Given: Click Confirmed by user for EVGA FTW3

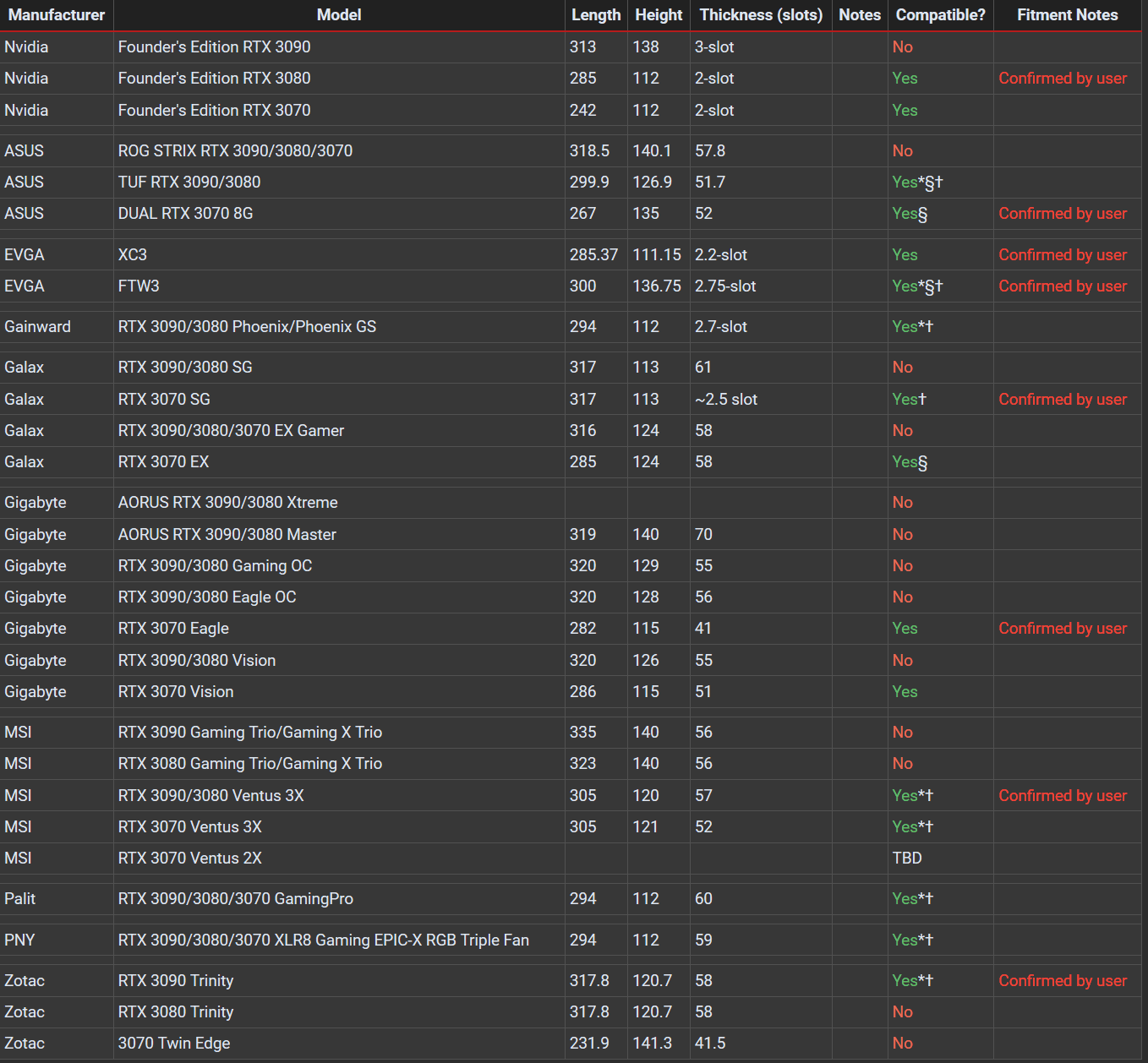Looking at the screenshot, I should [1063, 286].
